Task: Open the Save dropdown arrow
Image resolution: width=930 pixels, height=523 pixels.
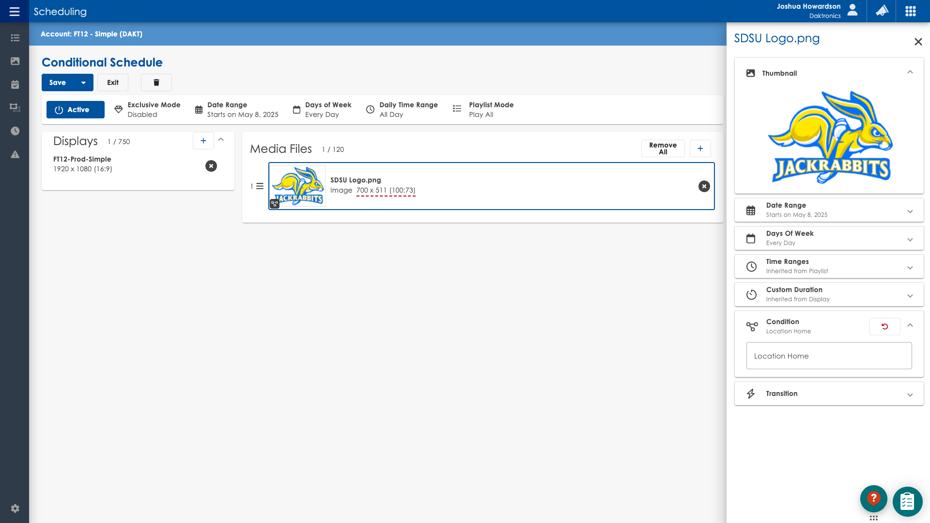Action: click(83, 83)
